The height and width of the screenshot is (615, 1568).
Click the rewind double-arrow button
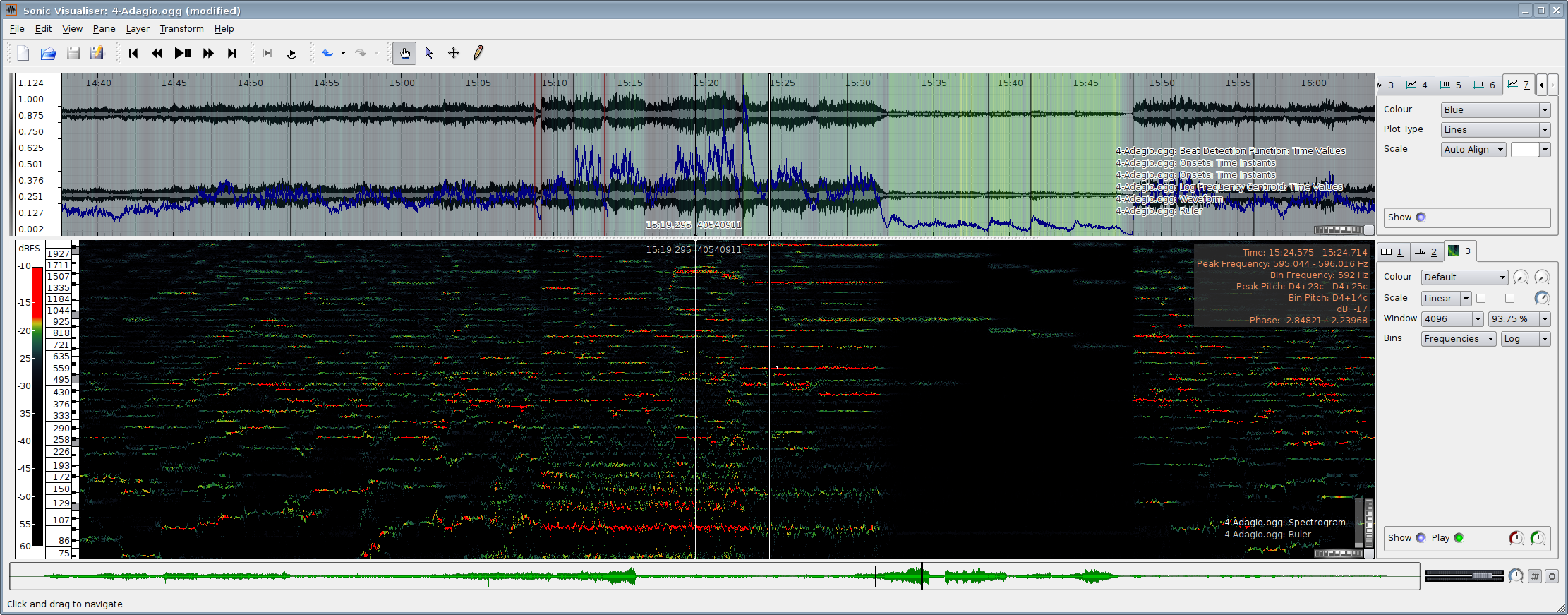pyautogui.click(x=157, y=53)
